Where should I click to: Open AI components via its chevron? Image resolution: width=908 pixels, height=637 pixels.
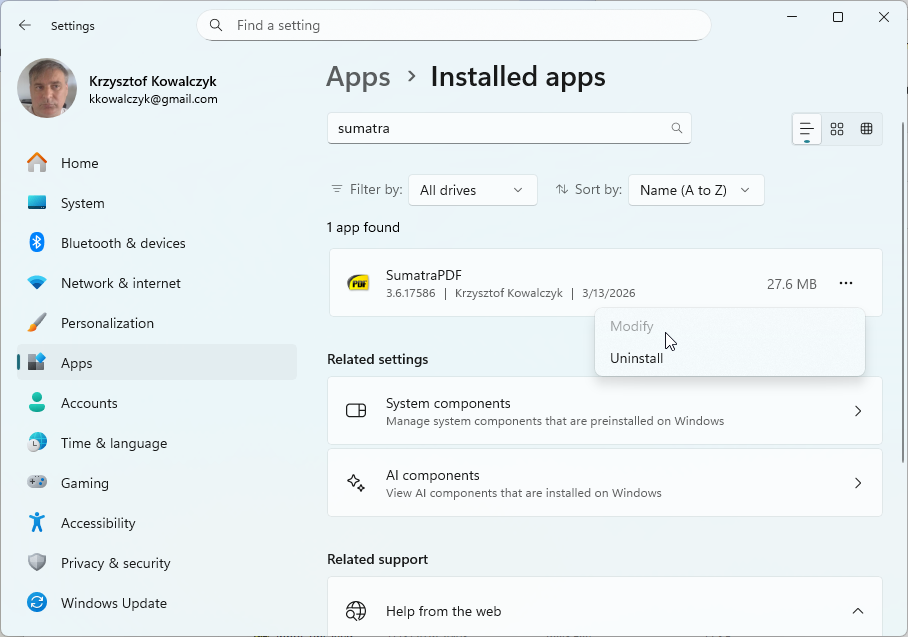click(858, 483)
